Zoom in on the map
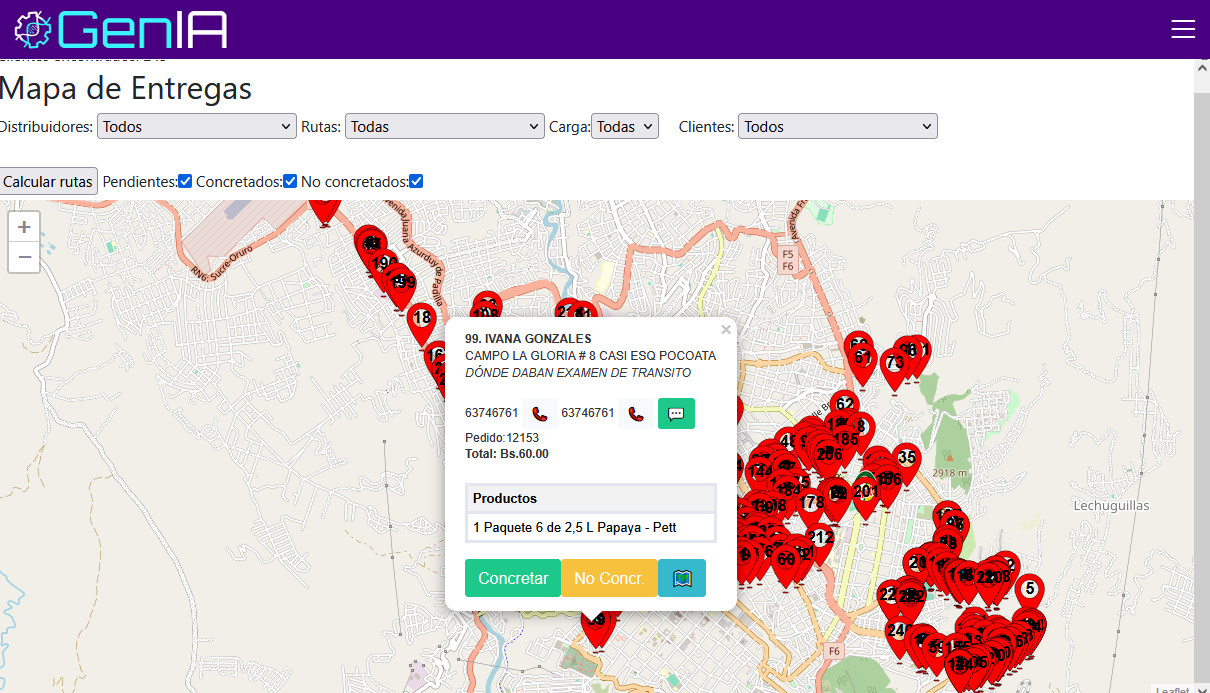The height and width of the screenshot is (693, 1210). point(24,227)
